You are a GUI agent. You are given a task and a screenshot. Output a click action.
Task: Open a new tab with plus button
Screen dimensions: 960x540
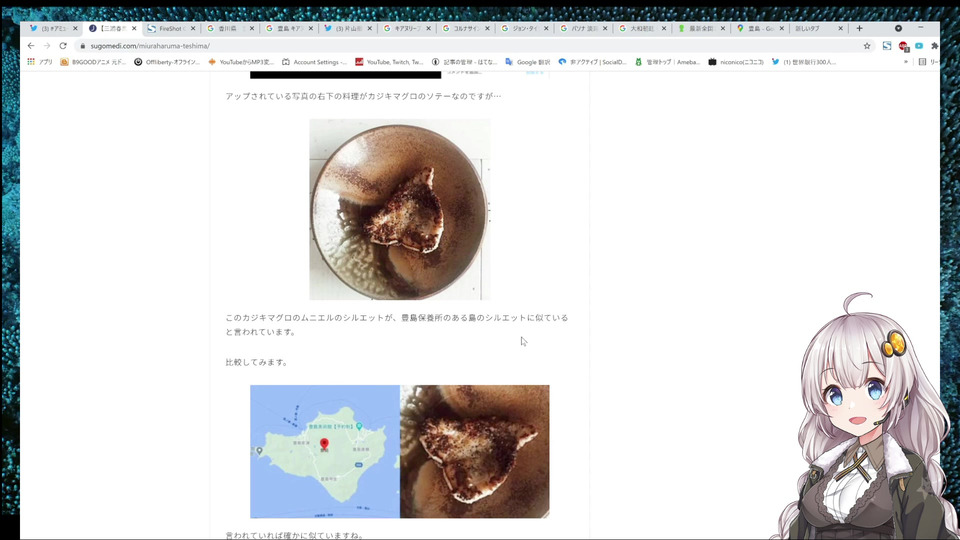coord(860,28)
